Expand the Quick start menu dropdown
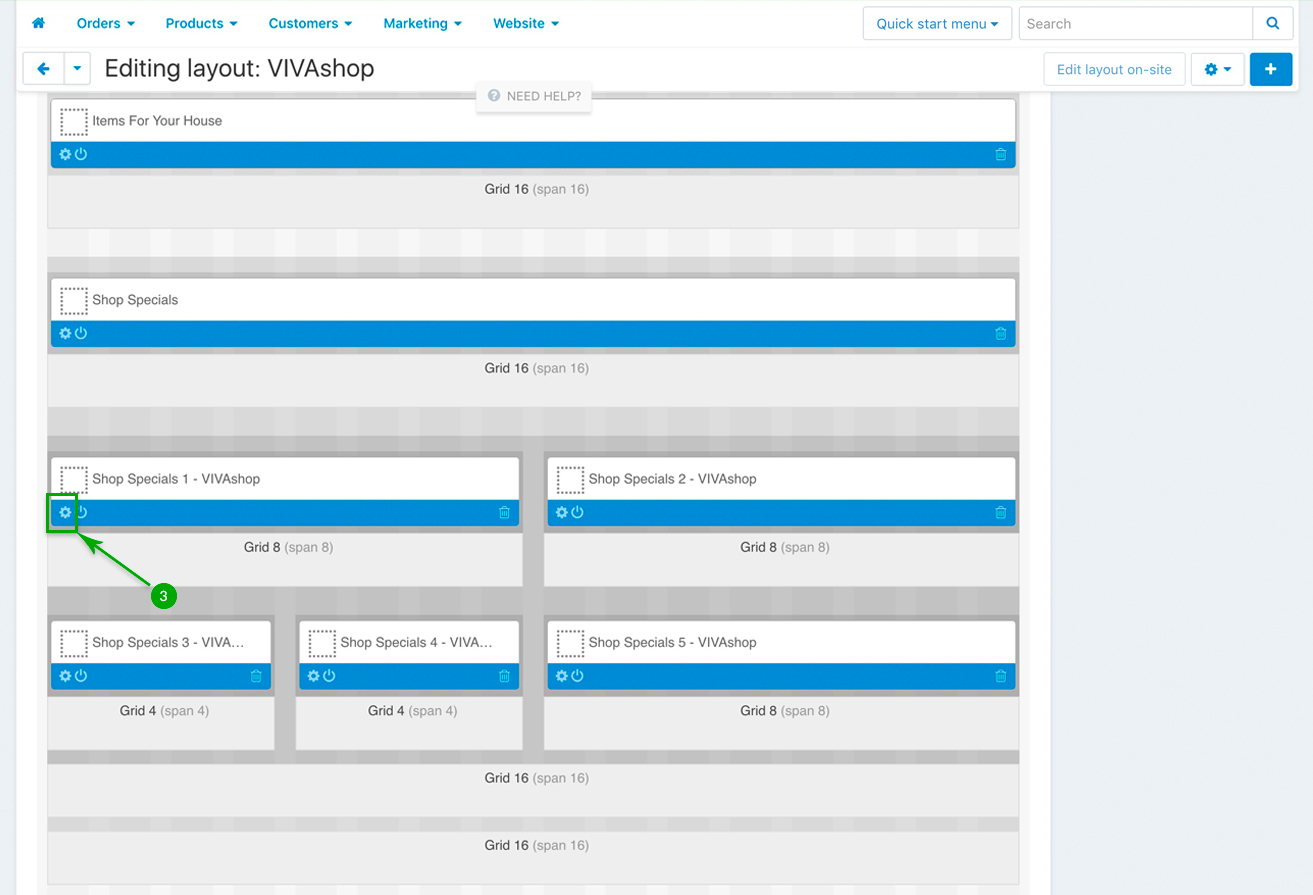The image size is (1313, 895). pyautogui.click(x=937, y=23)
